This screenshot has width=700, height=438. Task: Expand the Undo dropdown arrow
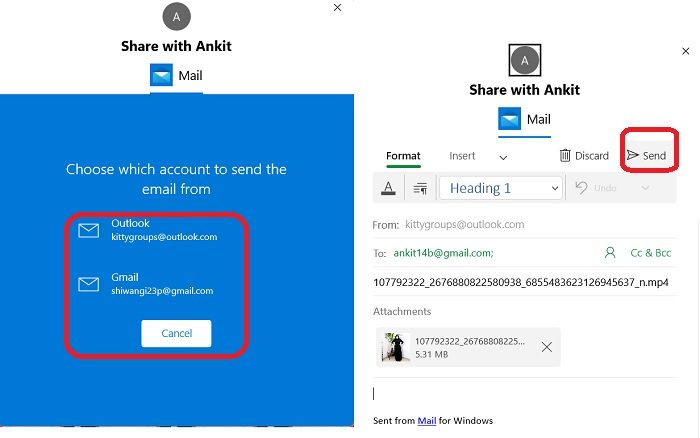point(645,188)
